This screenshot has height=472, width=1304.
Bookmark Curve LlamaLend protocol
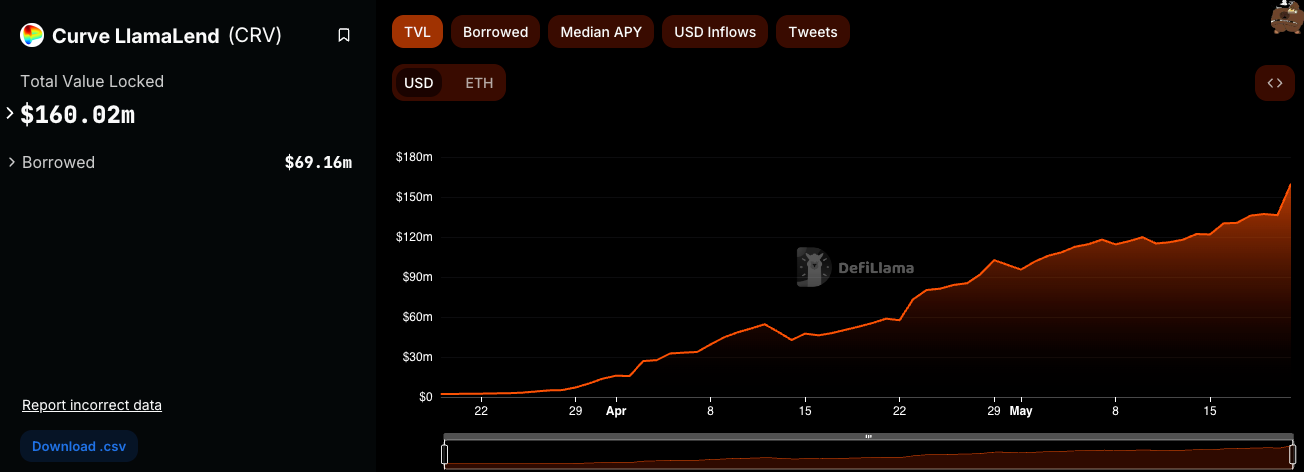(x=344, y=36)
